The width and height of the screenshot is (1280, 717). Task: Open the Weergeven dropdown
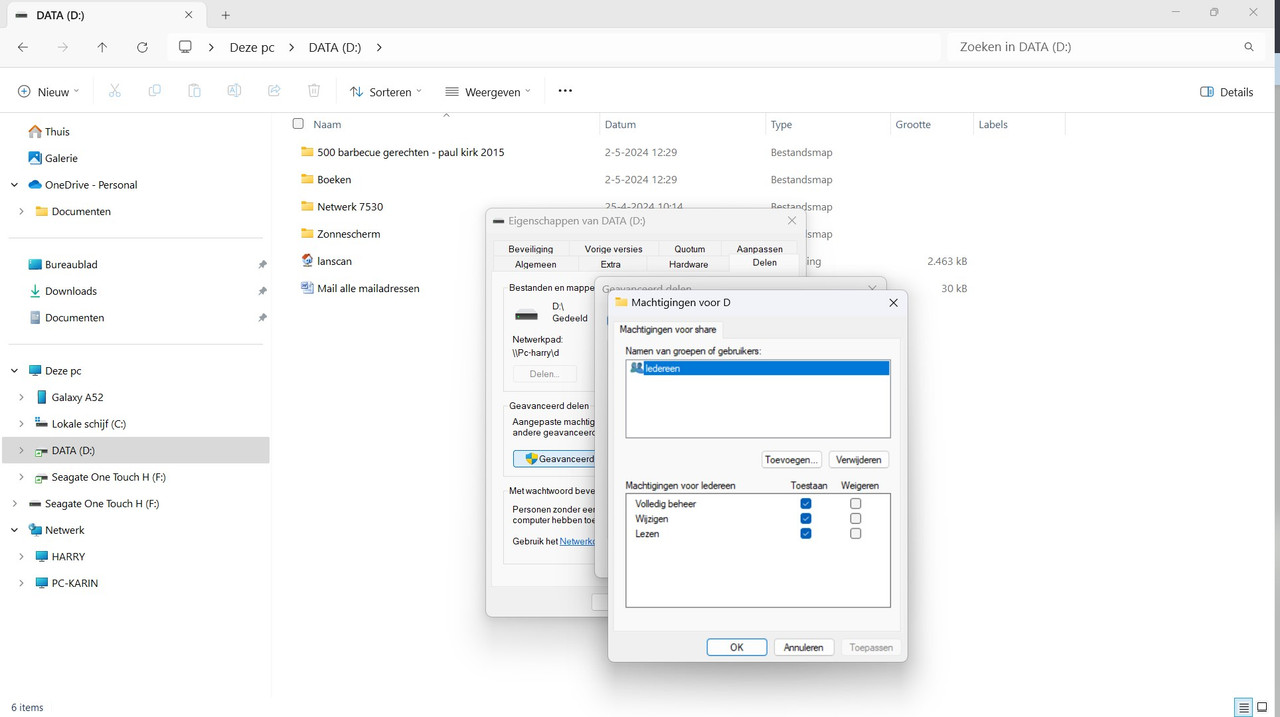pyautogui.click(x=488, y=91)
